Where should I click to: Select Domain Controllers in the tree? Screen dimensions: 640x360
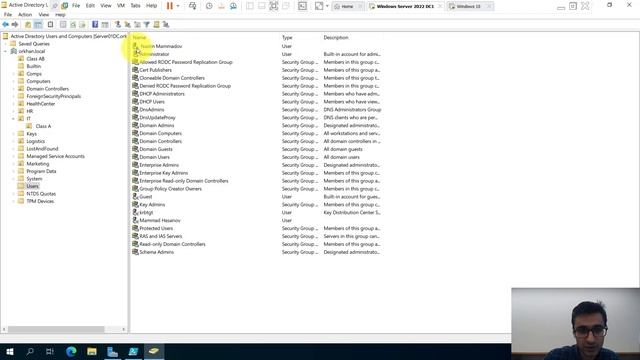[x=47, y=89]
